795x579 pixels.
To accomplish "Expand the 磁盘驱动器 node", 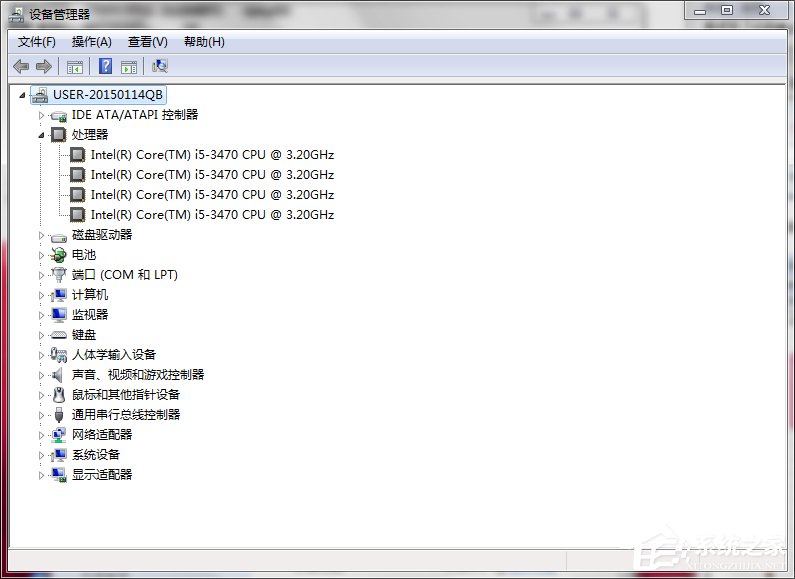I will pyautogui.click(x=41, y=235).
